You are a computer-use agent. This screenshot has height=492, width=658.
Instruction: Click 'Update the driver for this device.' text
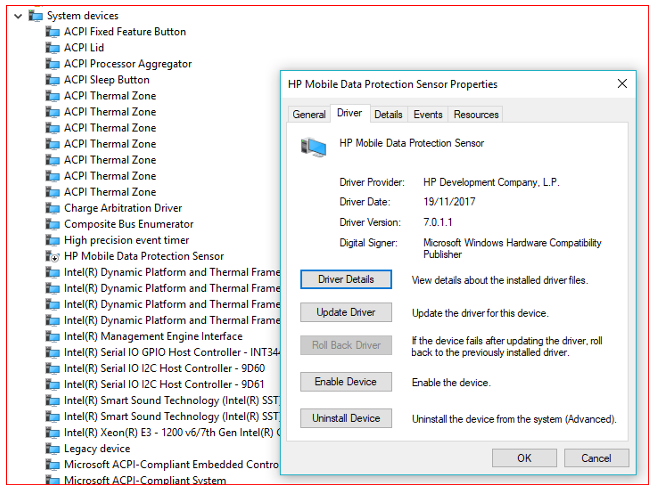pos(480,314)
